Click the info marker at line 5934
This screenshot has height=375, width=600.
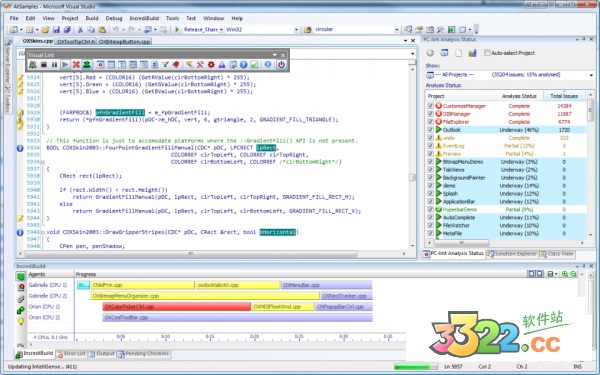coord(20,148)
